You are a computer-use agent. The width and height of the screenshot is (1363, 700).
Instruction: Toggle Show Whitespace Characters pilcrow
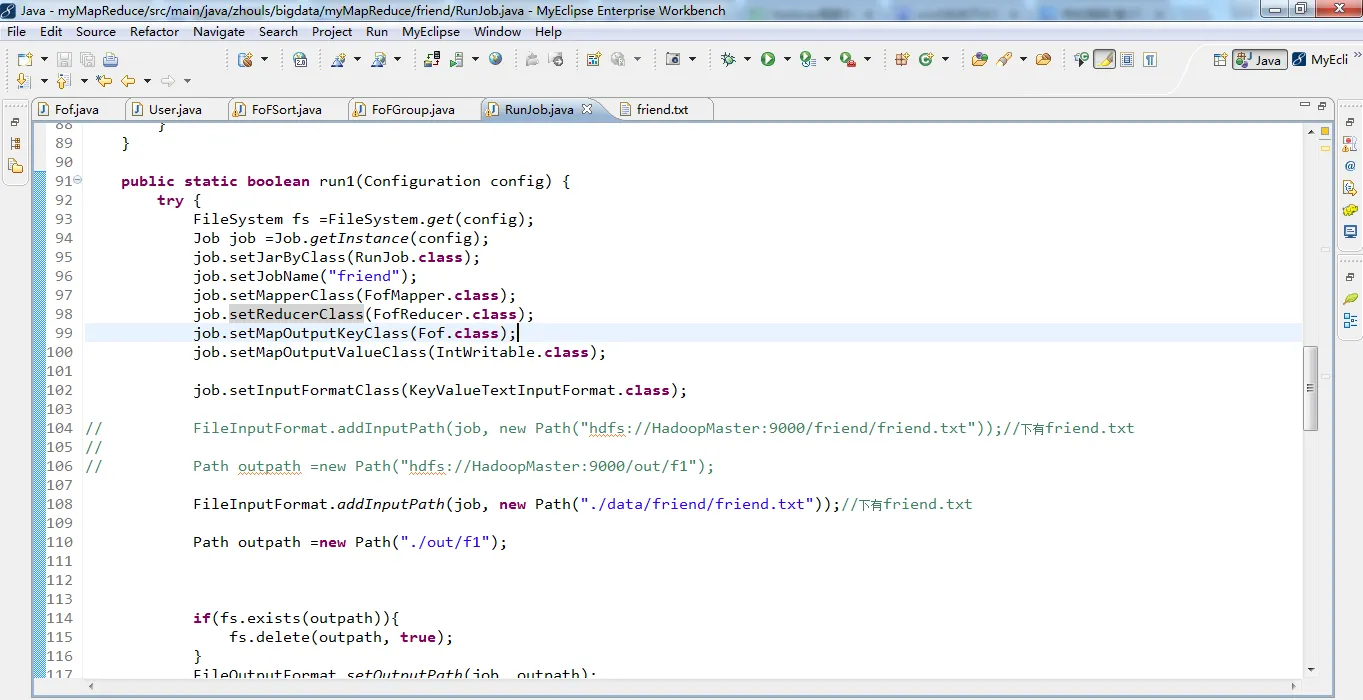[1150, 59]
